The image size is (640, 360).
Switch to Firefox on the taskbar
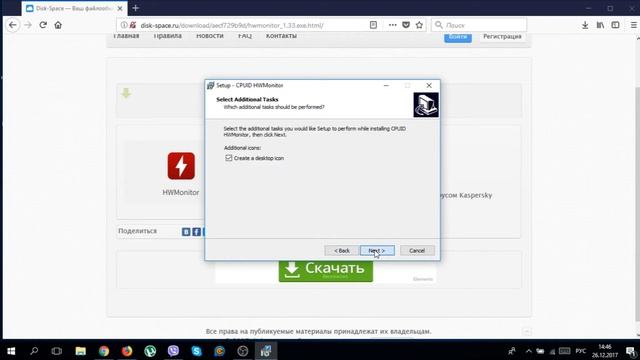pyautogui.click(x=127, y=351)
